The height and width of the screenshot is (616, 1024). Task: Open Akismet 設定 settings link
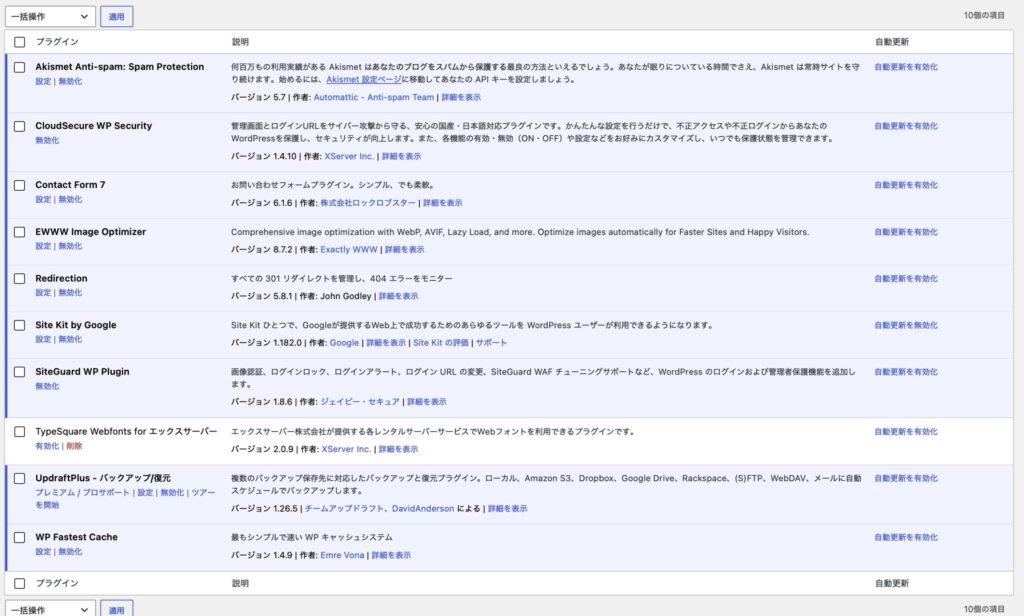(43, 82)
